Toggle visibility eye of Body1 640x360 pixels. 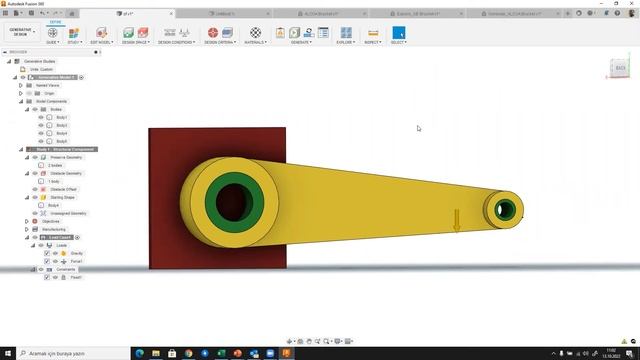click(x=41, y=117)
